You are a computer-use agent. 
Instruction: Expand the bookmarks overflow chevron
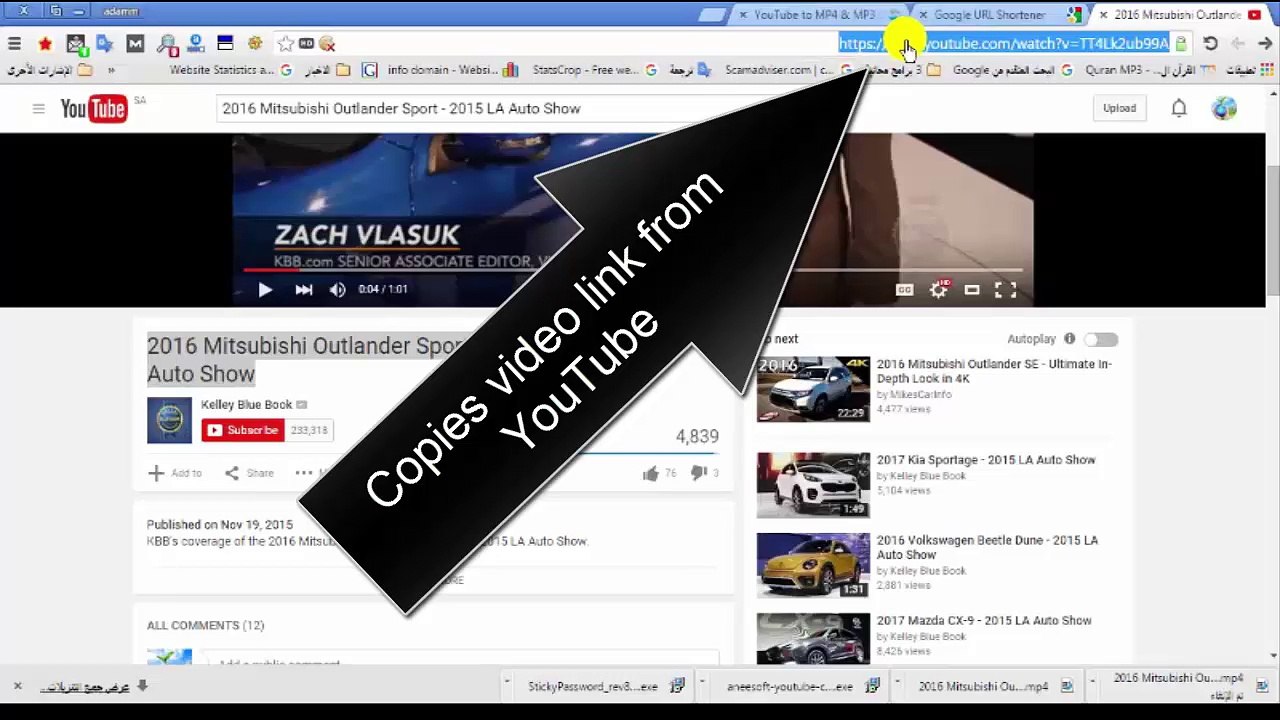coord(111,70)
